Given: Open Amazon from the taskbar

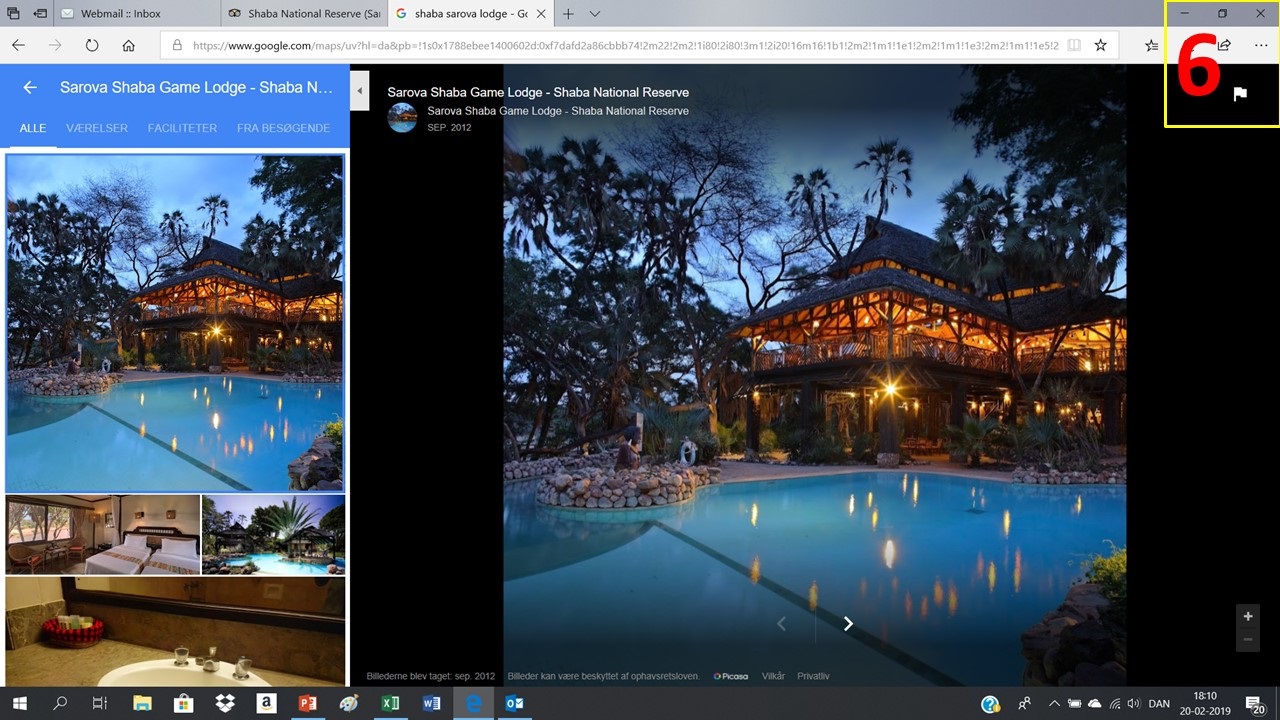Looking at the screenshot, I should click(266, 704).
